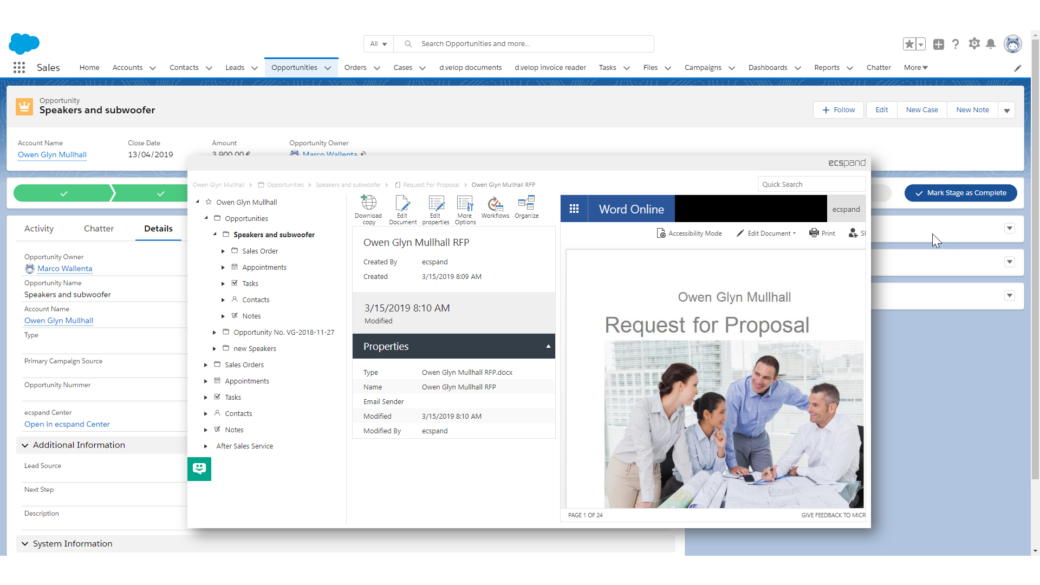Viewport: 1040px width, 585px height.
Task: Open Owen Glyn Mullhall account link in header
Action: pos(52,155)
